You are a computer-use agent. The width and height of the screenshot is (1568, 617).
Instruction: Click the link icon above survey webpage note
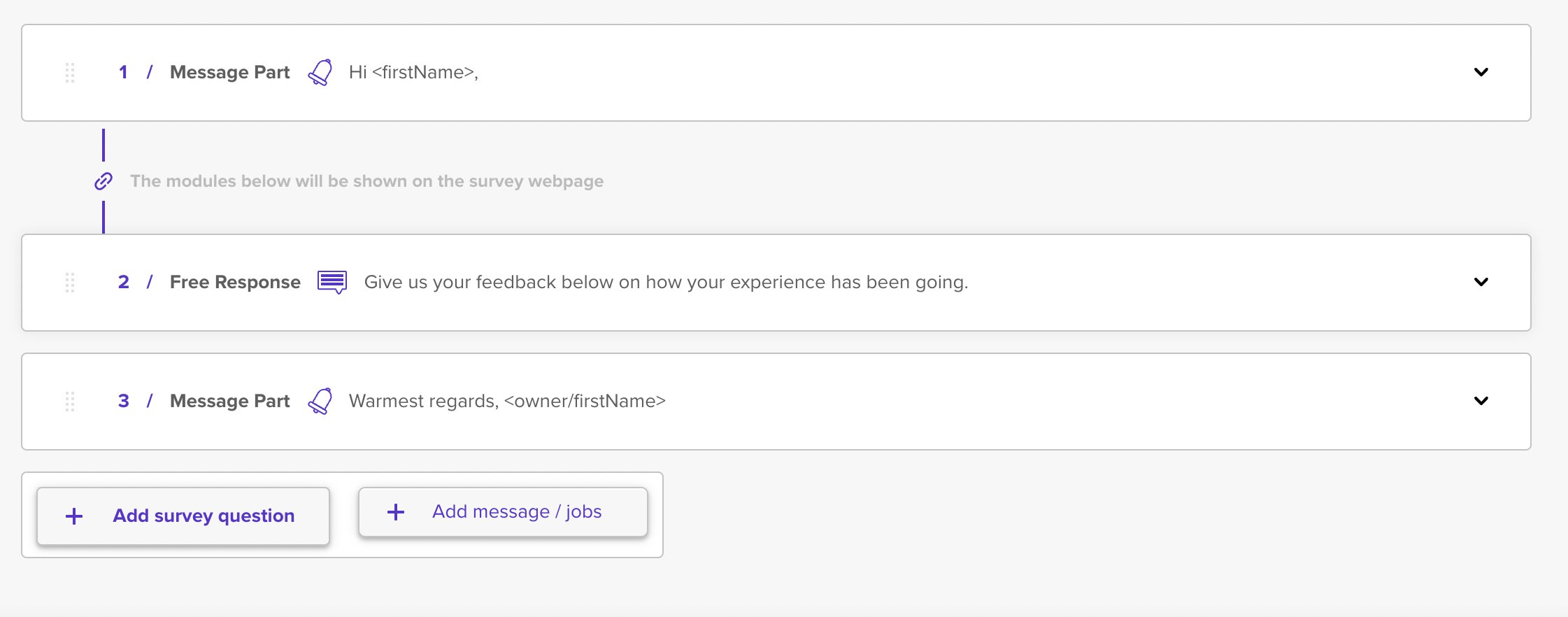tap(104, 181)
